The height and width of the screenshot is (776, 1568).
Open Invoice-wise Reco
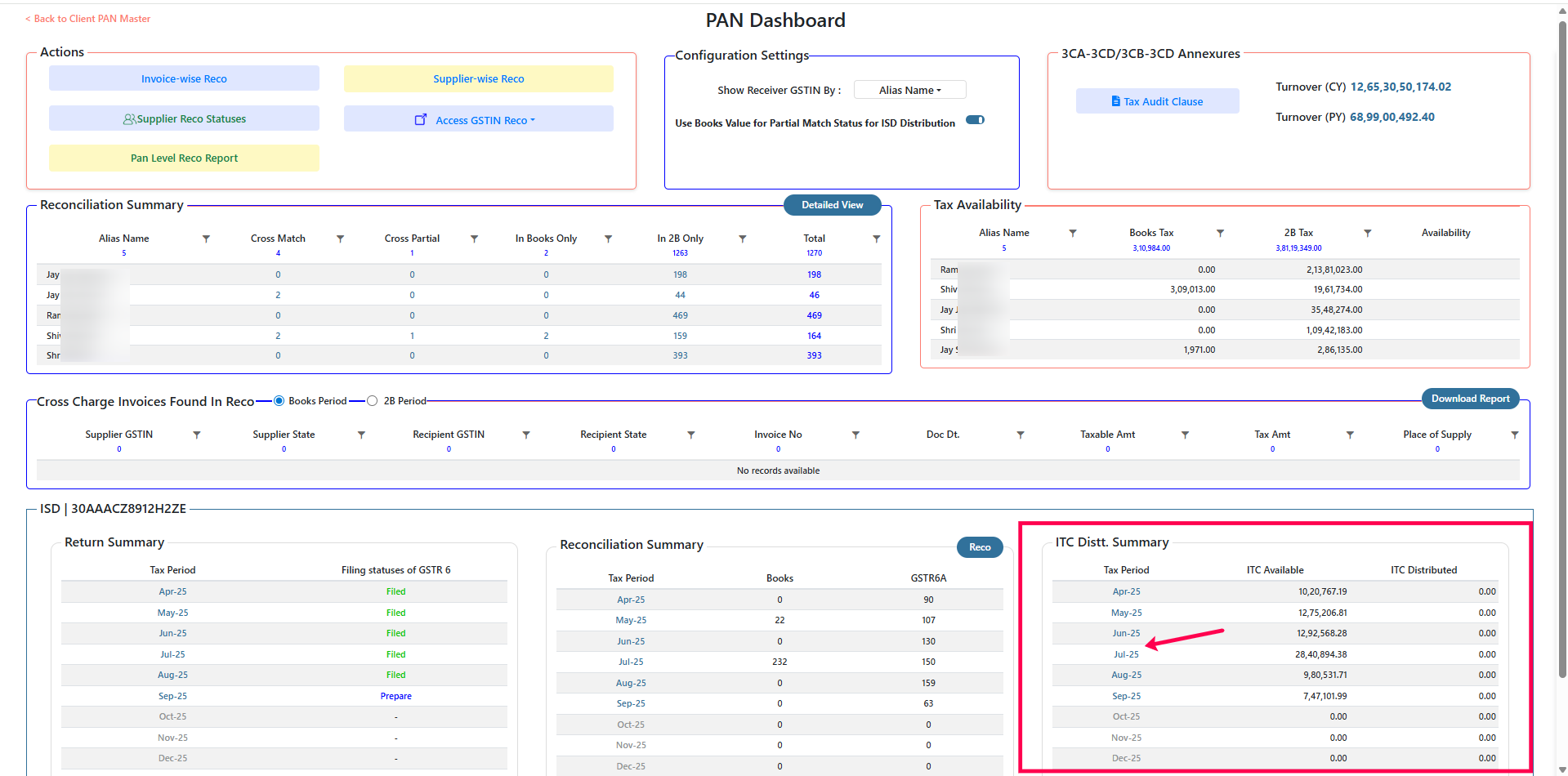[184, 78]
